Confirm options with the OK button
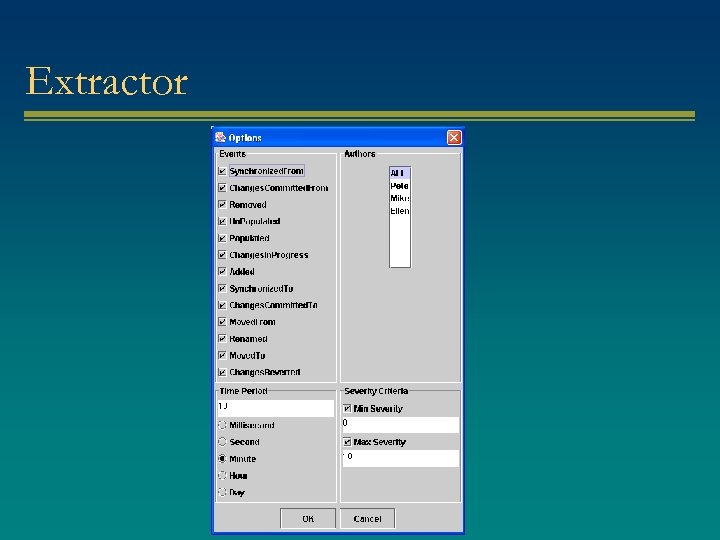The height and width of the screenshot is (540, 720). coord(308,518)
